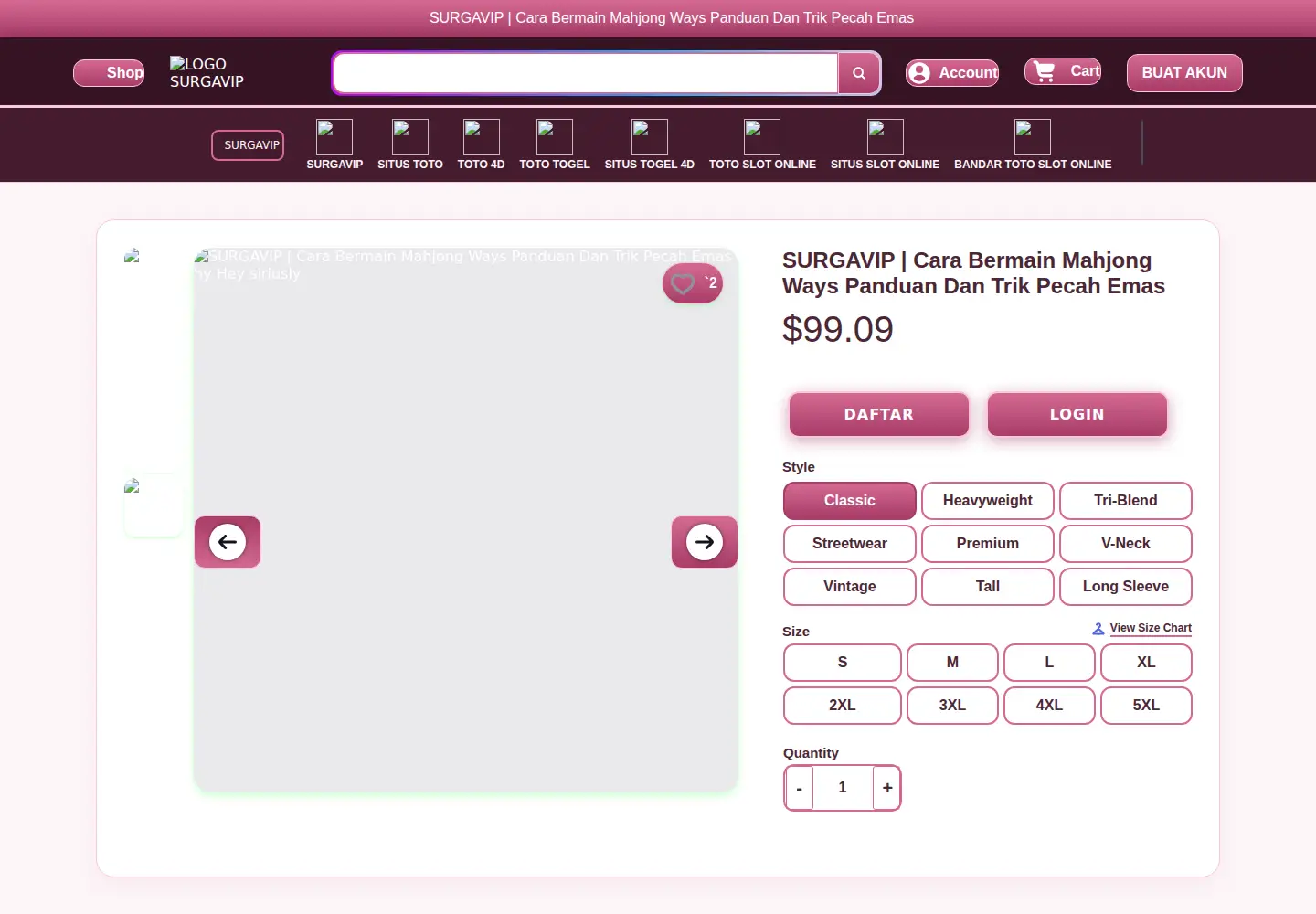The height and width of the screenshot is (914, 1316).
Task: Choose the Vintage style
Action: 850,587
